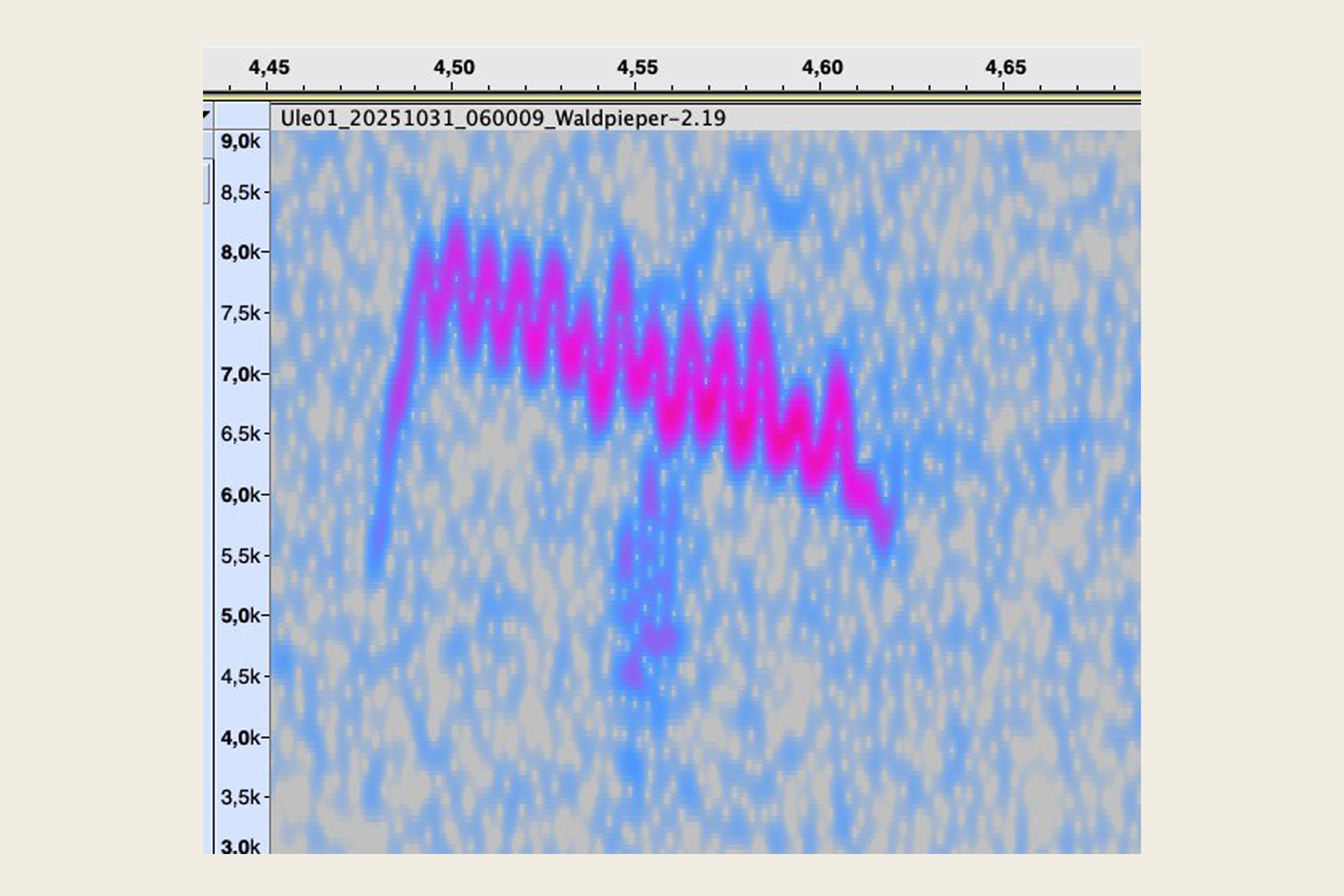Click the 4,60 mark on timeline ruler
This screenshot has height=896, width=1344.
pyautogui.click(x=822, y=67)
